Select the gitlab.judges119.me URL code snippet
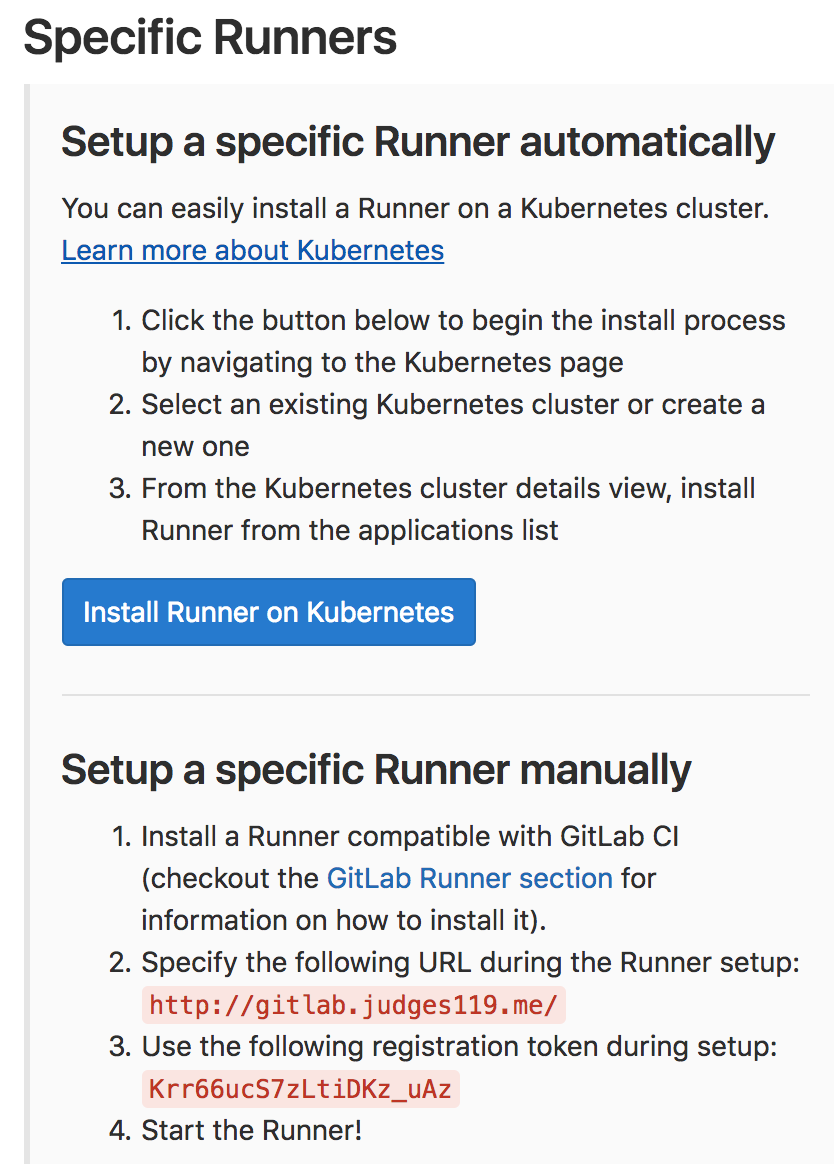This screenshot has height=1164, width=834. pyautogui.click(x=354, y=1005)
